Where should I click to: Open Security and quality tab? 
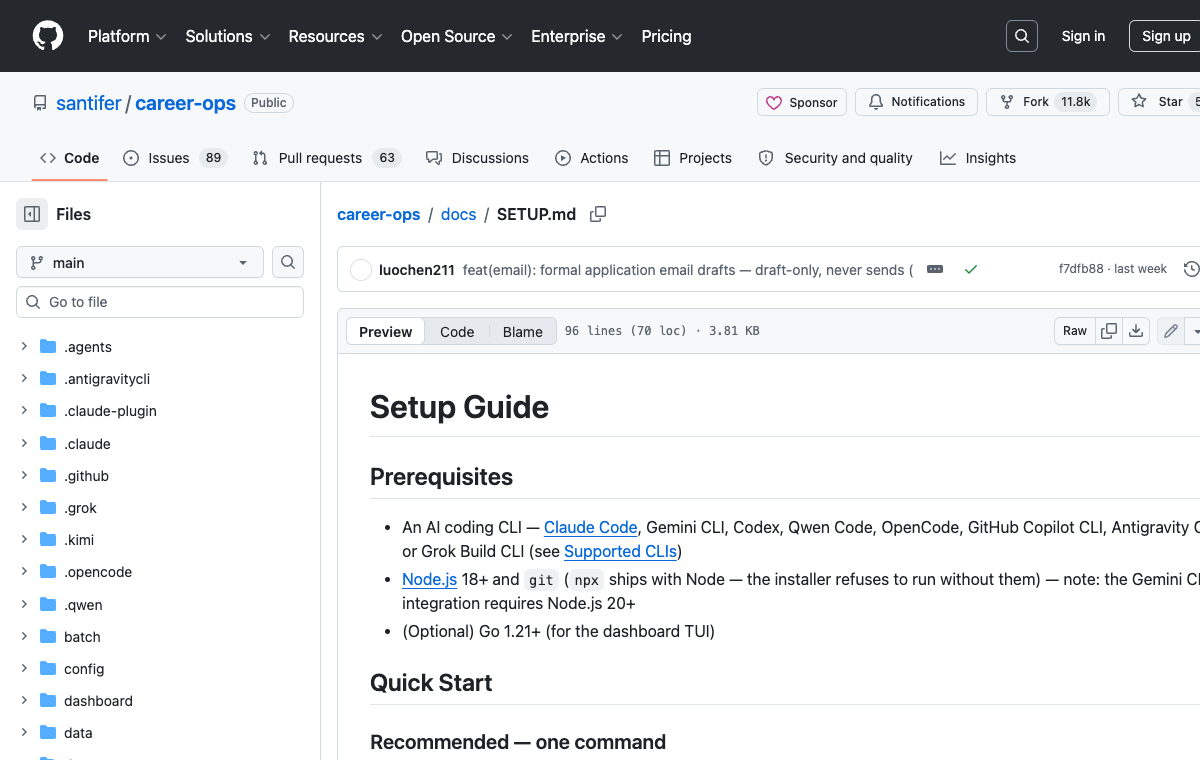pos(836,158)
